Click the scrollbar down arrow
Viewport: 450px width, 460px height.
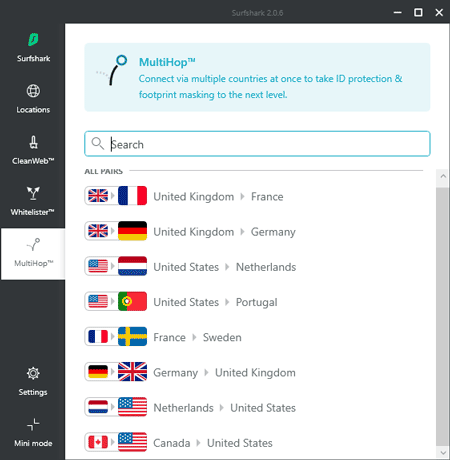pyautogui.click(x=443, y=453)
